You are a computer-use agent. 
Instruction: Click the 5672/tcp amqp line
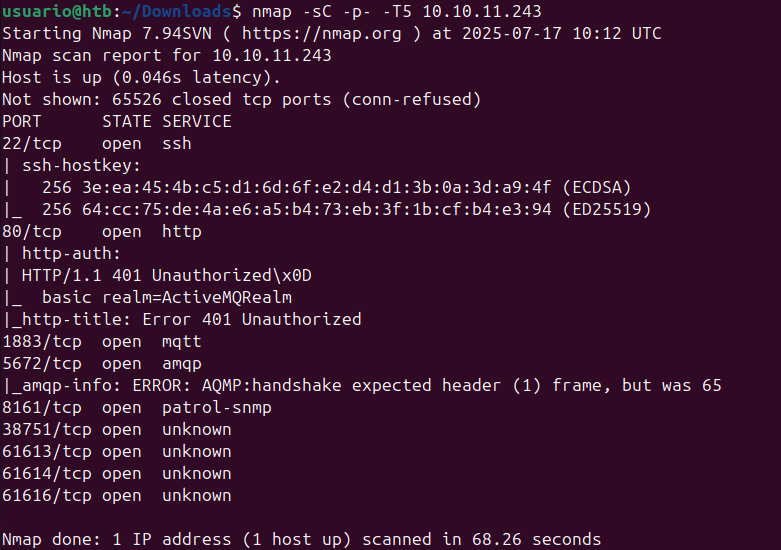point(101,363)
